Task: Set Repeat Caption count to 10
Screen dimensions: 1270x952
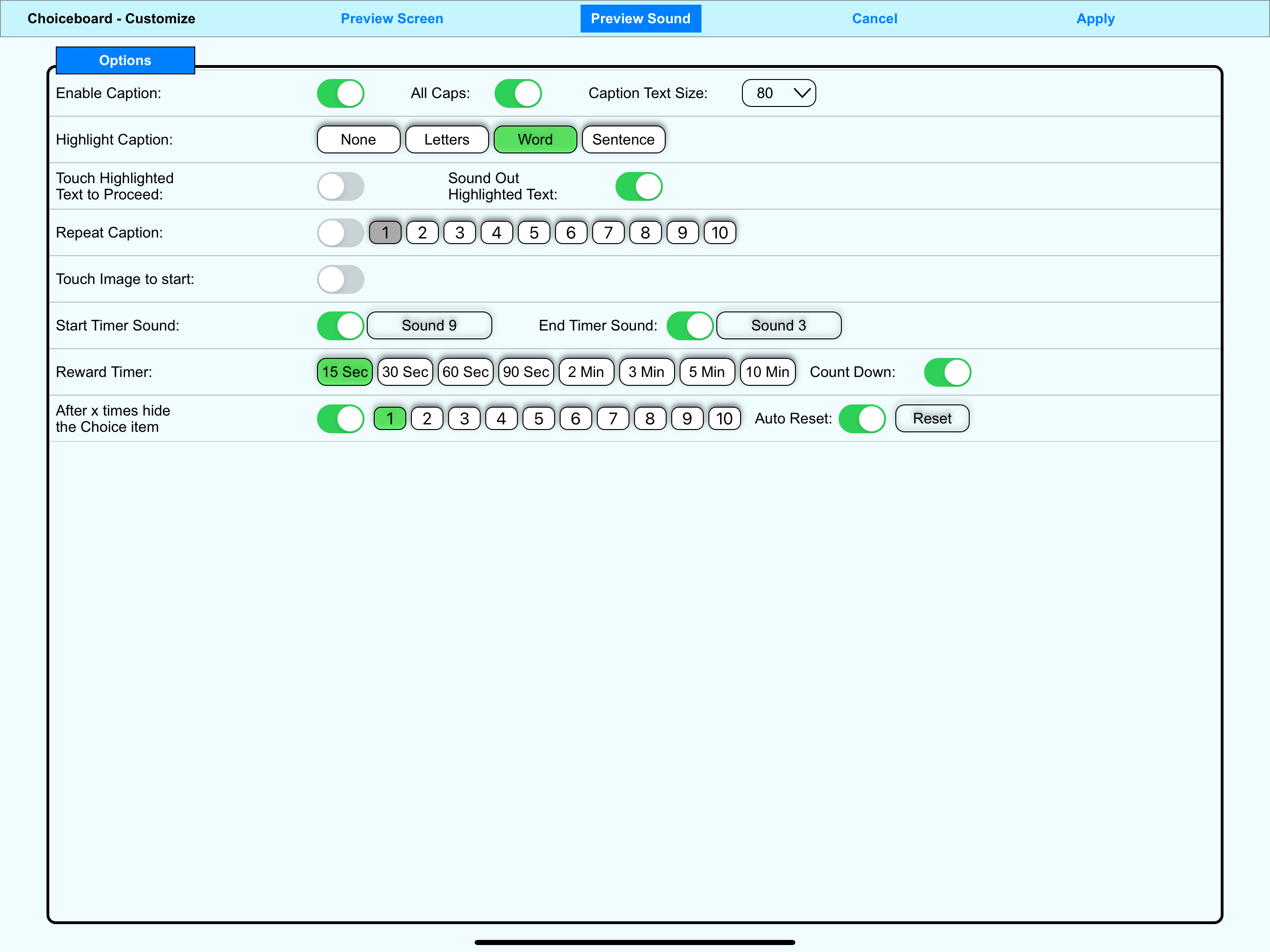Action: [720, 232]
